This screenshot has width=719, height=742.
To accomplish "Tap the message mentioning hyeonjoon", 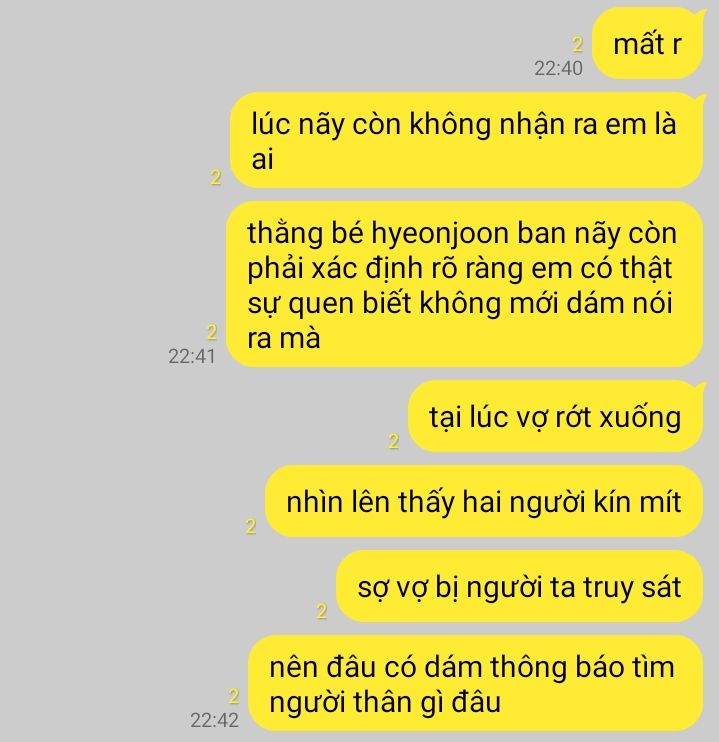I will tap(464, 284).
